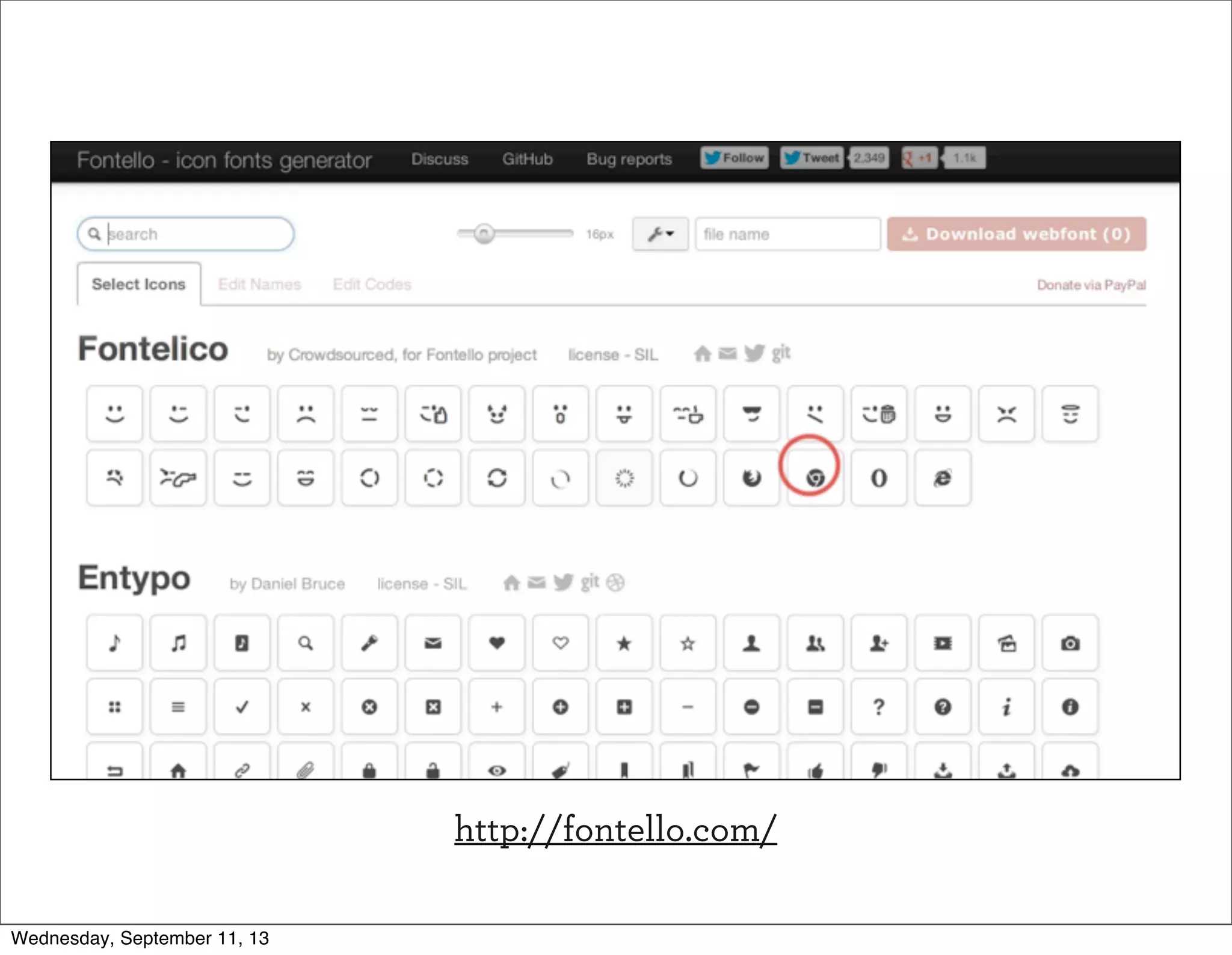
Task: Select the Entypo outlined star icon
Action: click(688, 643)
